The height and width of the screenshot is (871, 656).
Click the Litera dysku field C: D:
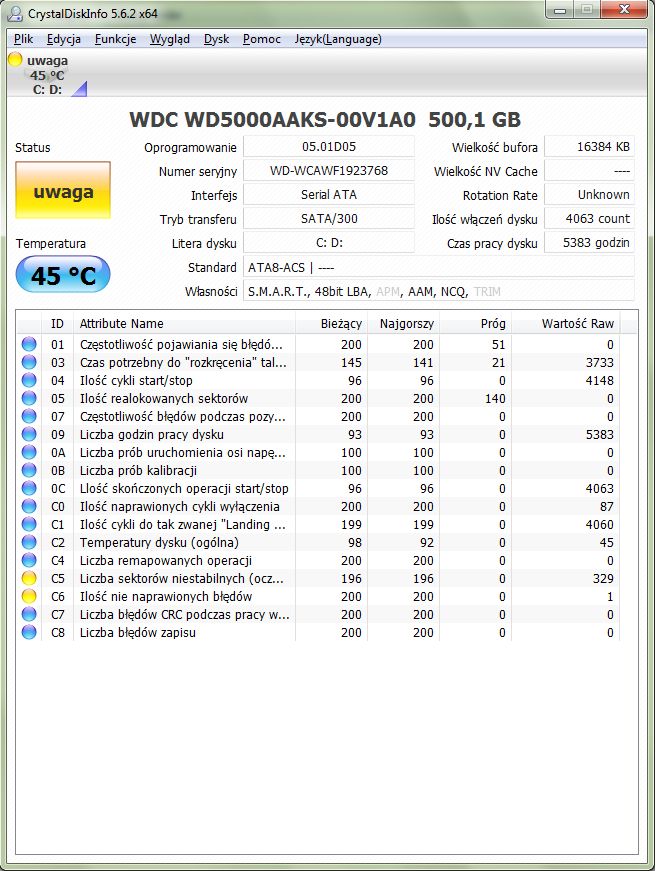pyautogui.click(x=329, y=243)
